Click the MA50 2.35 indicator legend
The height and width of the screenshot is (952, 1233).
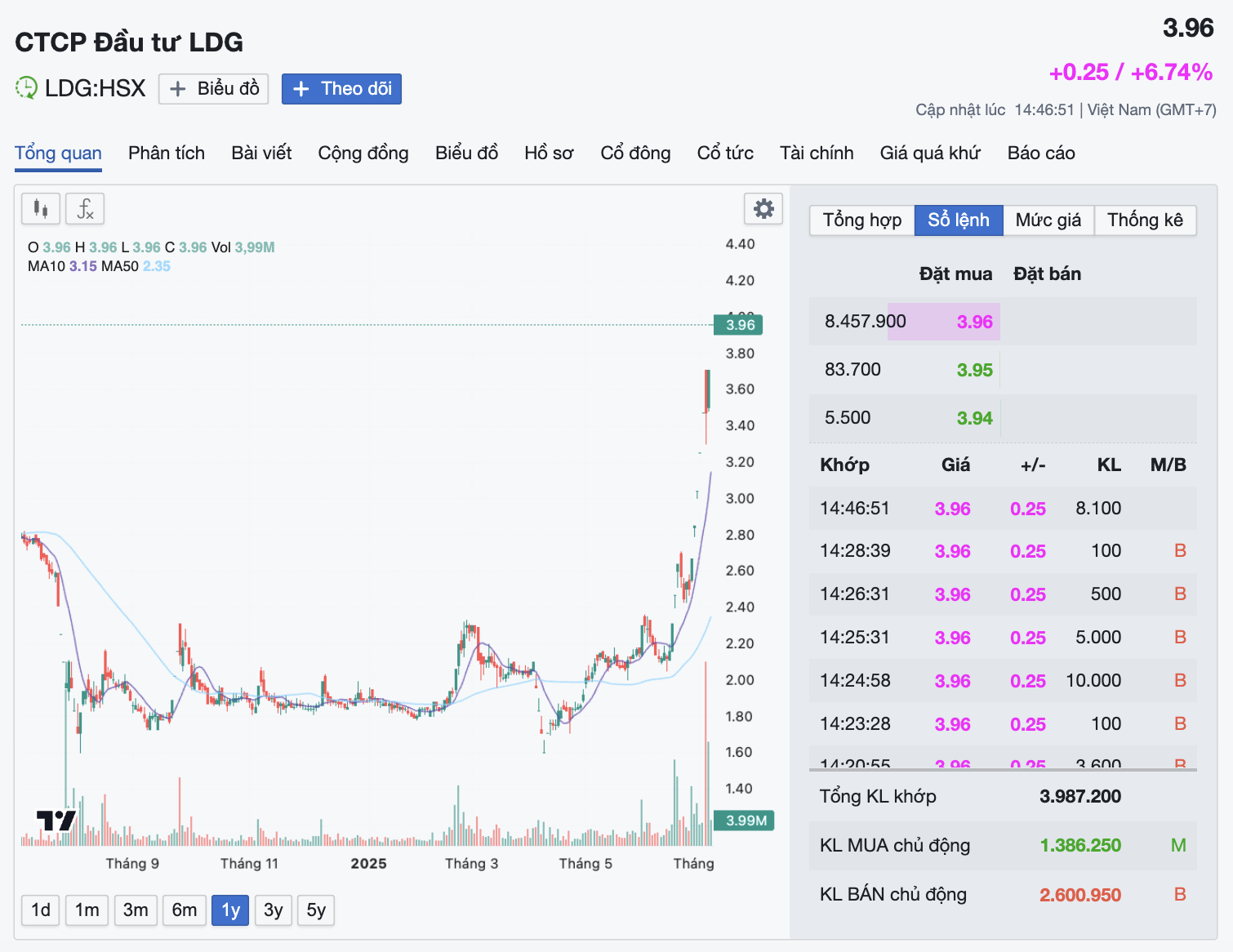point(136,266)
